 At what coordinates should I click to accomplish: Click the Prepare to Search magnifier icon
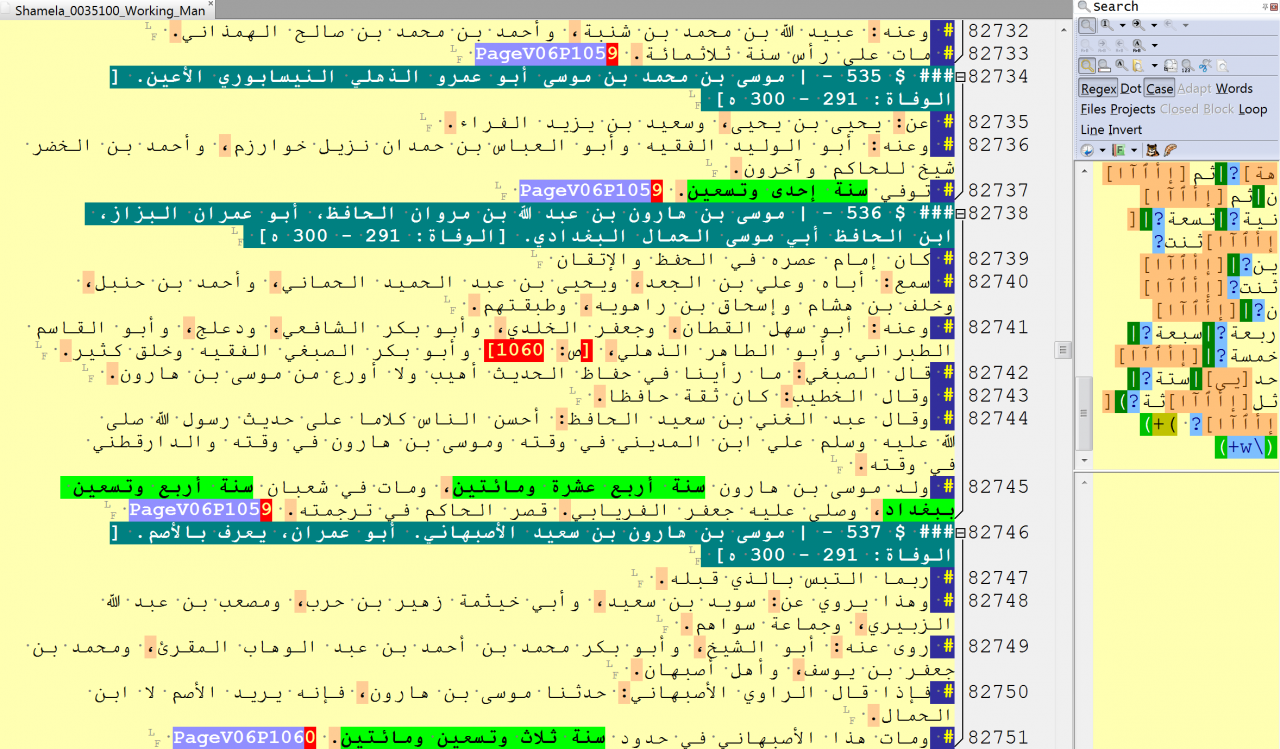(x=1087, y=25)
